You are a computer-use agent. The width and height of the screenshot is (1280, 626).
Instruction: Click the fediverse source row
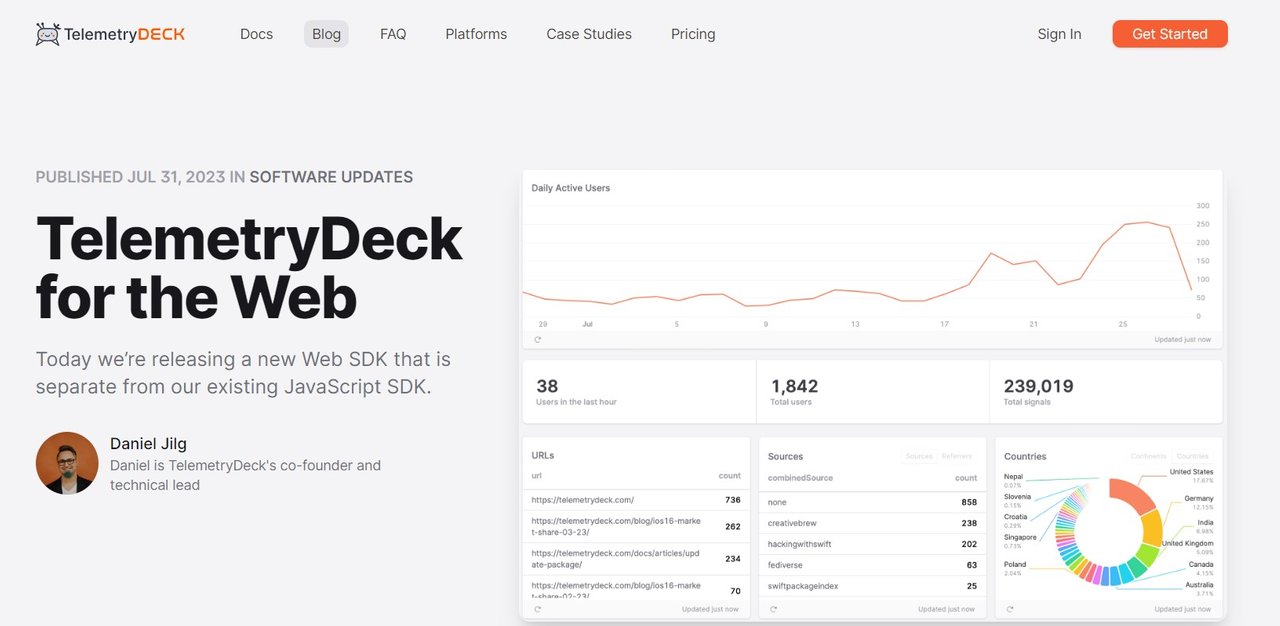pyautogui.click(x=873, y=565)
